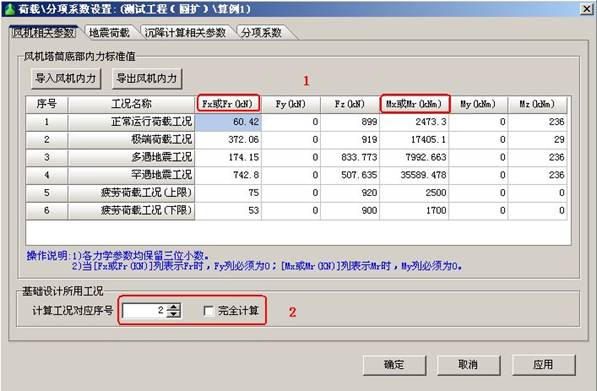Confirm with the 确定 button
Screen dimensions: 597x391
pyautogui.click(x=394, y=365)
